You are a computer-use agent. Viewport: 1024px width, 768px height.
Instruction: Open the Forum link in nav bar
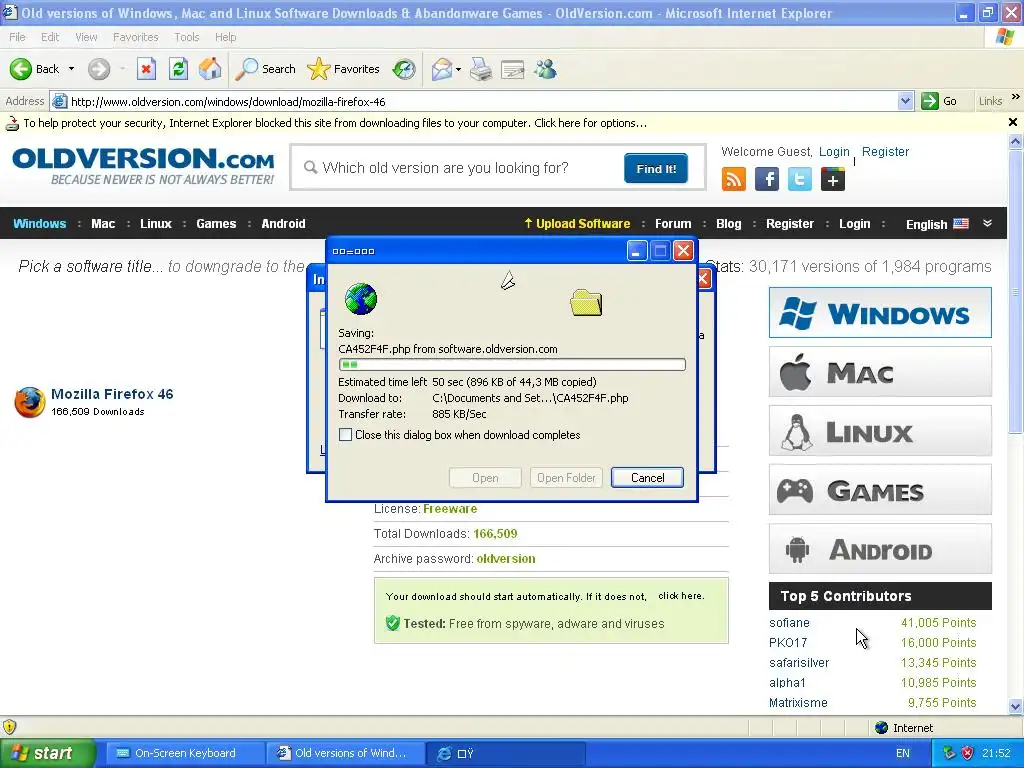673,223
